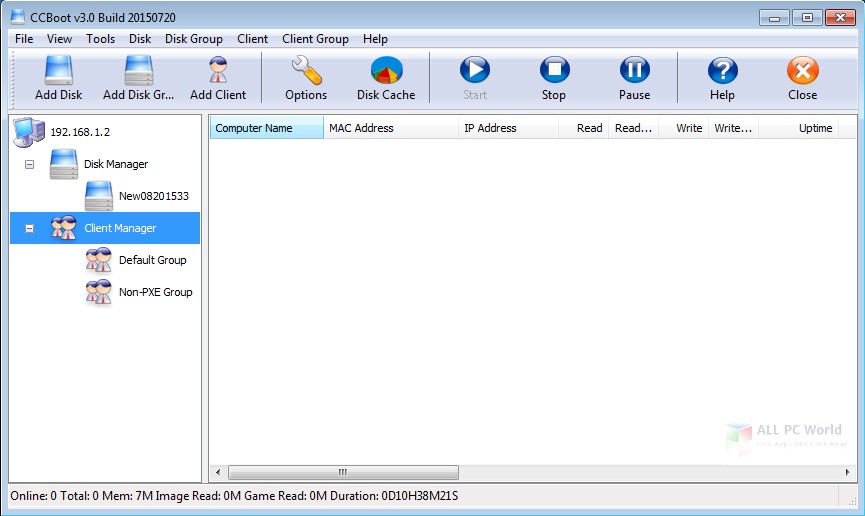Select the Default Group label
Image resolution: width=865 pixels, height=516 pixels.
153,260
